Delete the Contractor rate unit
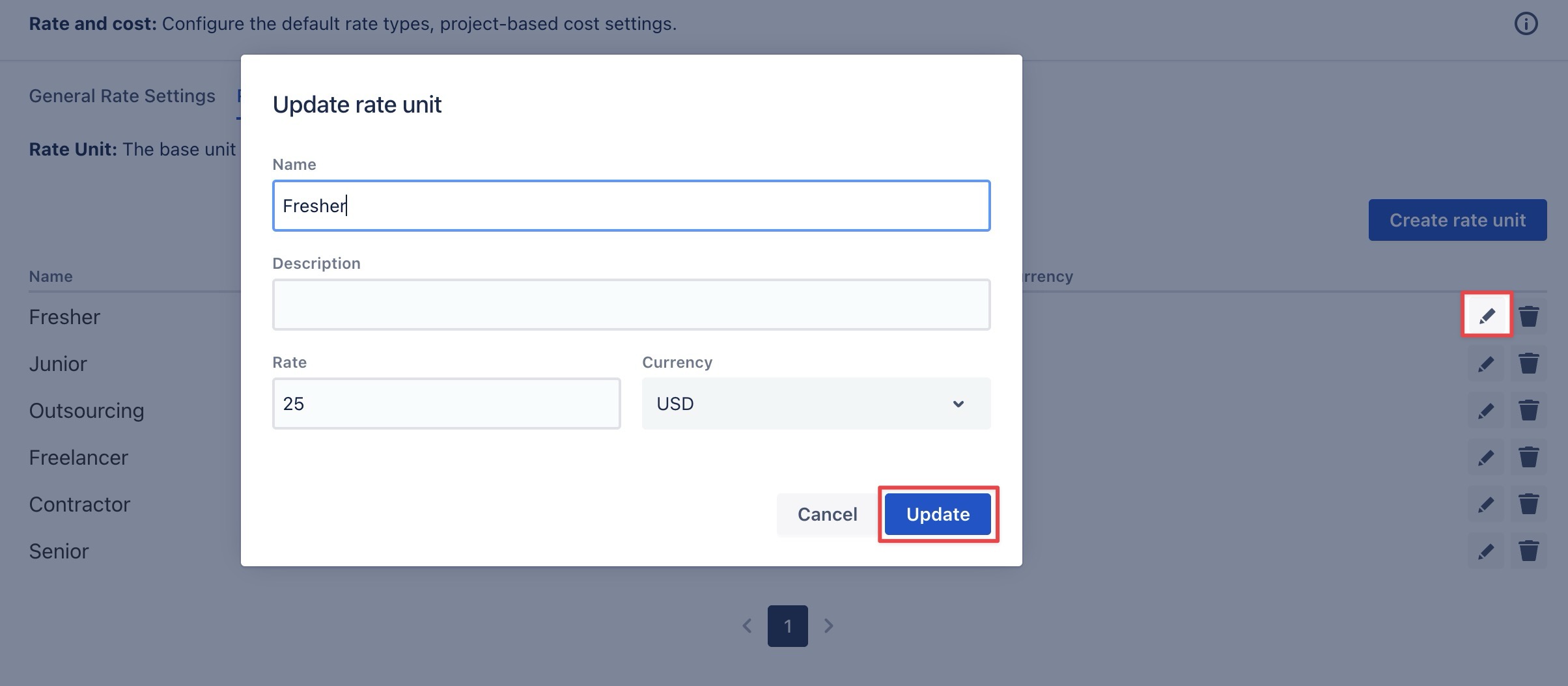 1528,504
